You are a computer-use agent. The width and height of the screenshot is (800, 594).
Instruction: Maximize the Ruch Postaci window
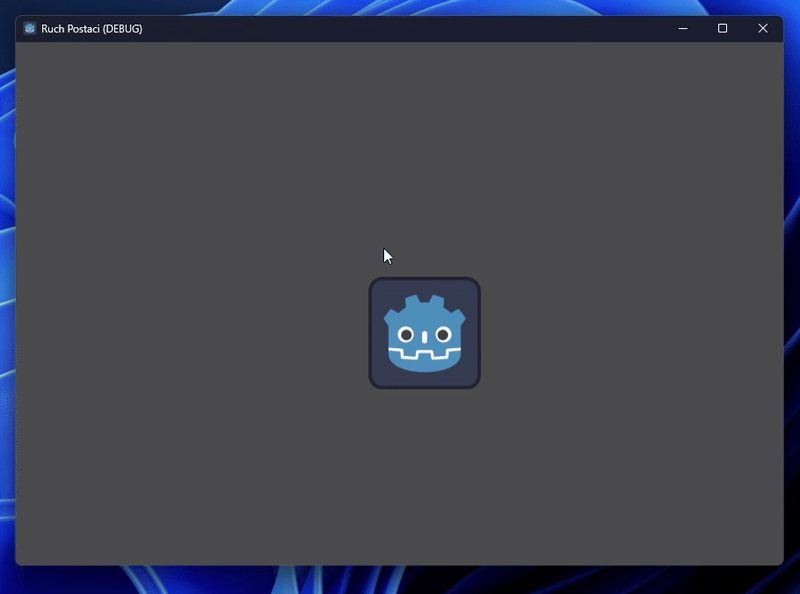(722, 29)
